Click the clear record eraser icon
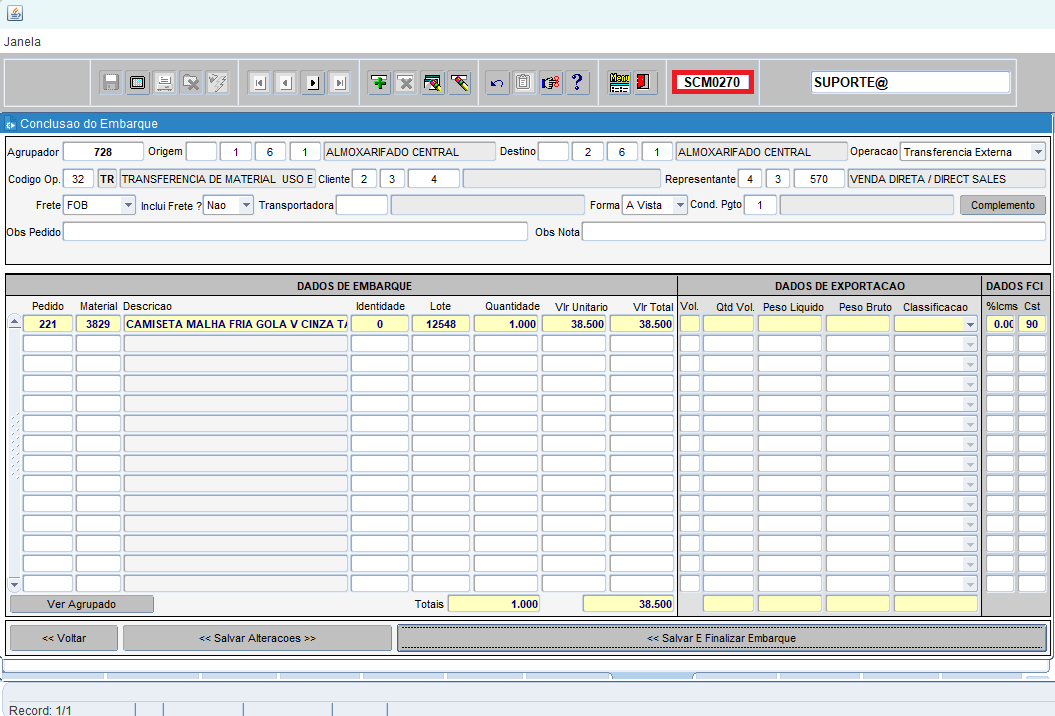Image resolution: width=1055 pixels, height=716 pixels. [460, 83]
